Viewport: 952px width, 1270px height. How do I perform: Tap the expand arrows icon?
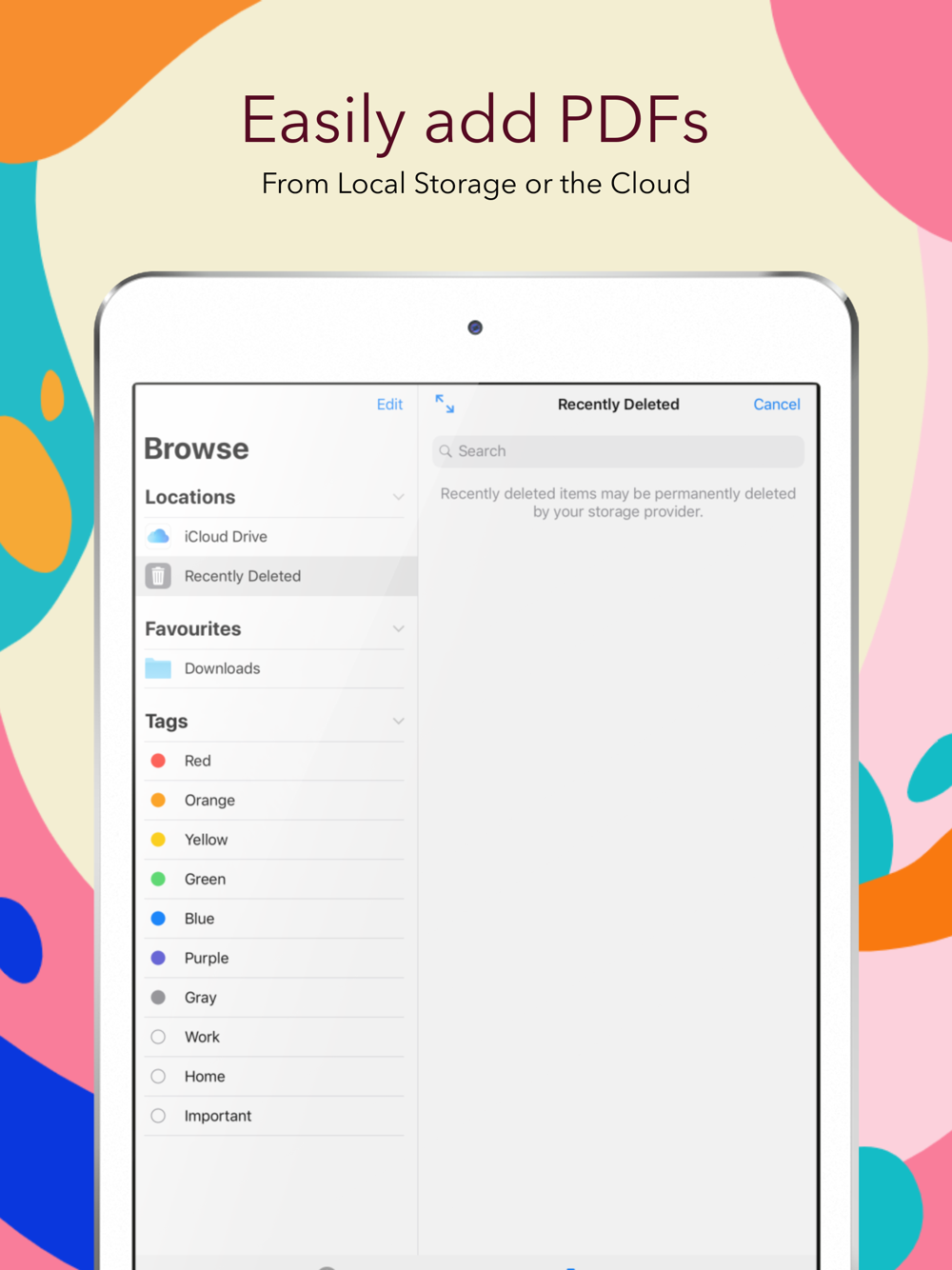(445, 404)
